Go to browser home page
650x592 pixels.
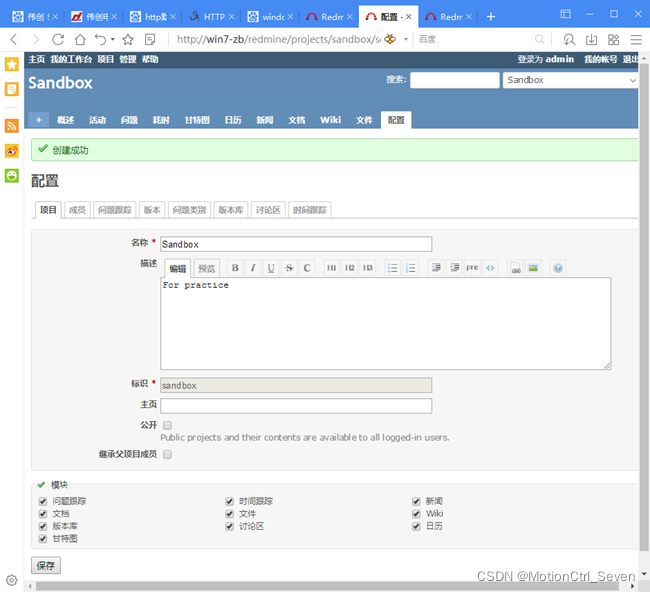[x=80, y=39]
